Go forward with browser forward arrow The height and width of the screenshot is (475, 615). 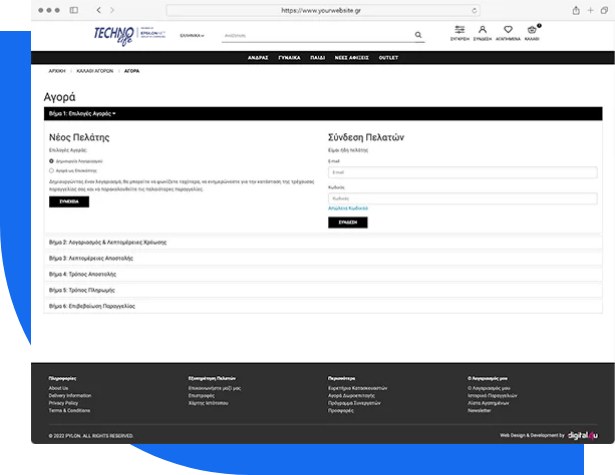(x=112, y=10)
